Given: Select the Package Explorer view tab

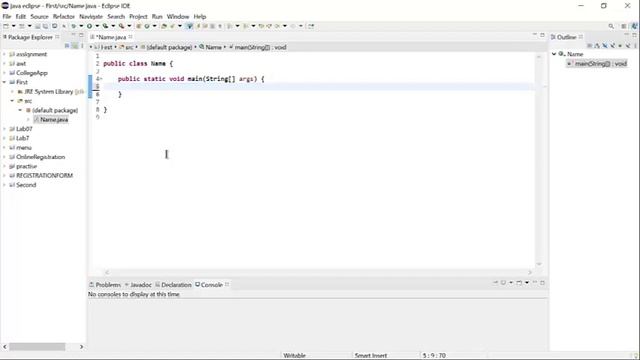Looking at the screenshot, I should [30, 37].
